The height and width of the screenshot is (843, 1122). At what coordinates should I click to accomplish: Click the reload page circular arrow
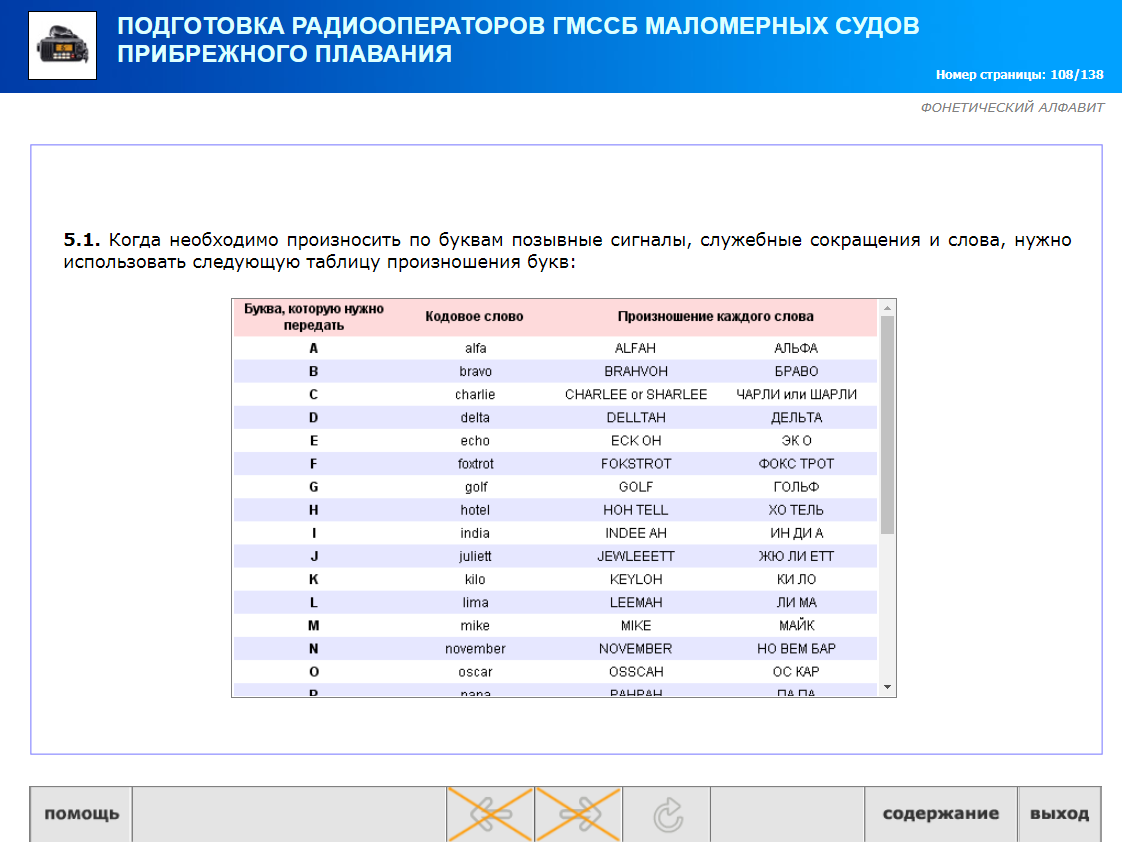click(x=667, y=814)
